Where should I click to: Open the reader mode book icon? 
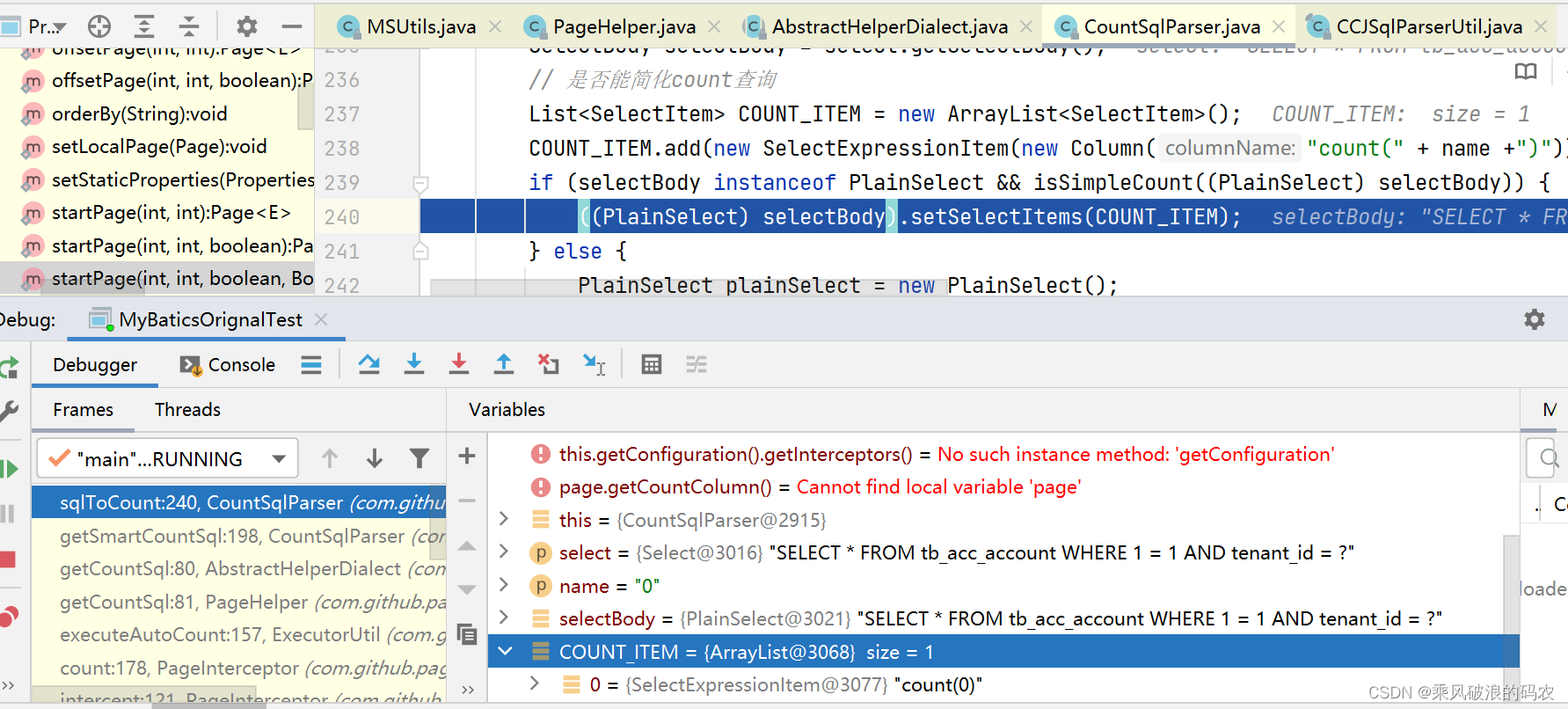pyautogui.click(x=1526, y=71)
